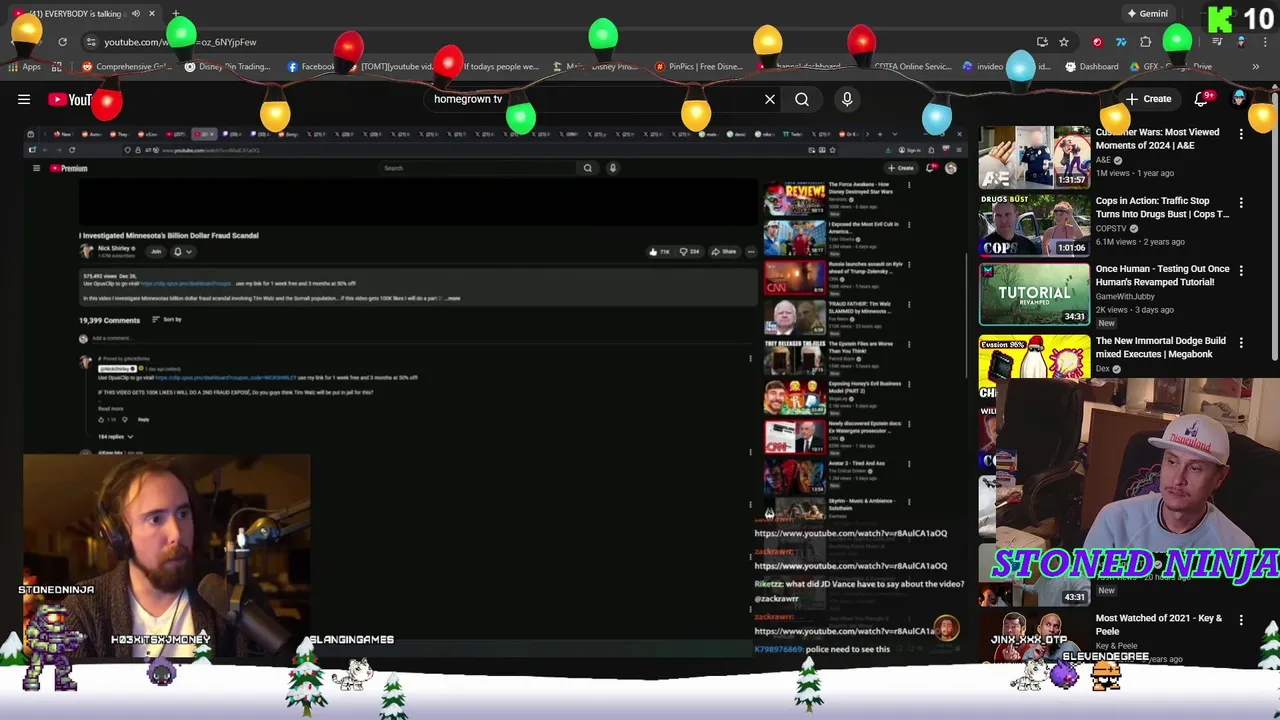
Task: Open pinned comment options ellipsis
Action: click(x=751, y=358)
